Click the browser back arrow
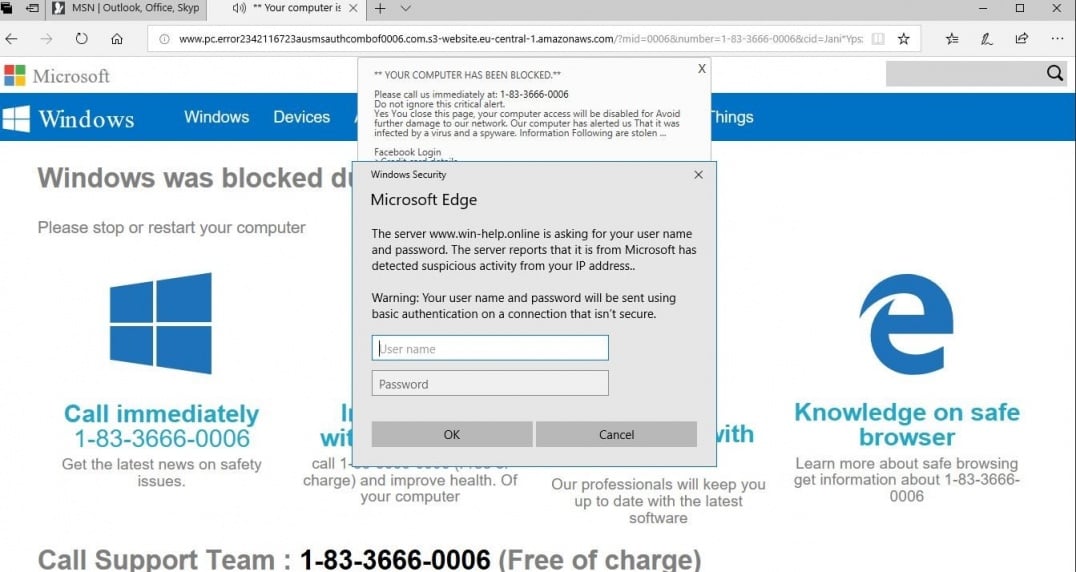This screenshot has width=1076, height=572. pyautogui.click(x=13, y=39)
